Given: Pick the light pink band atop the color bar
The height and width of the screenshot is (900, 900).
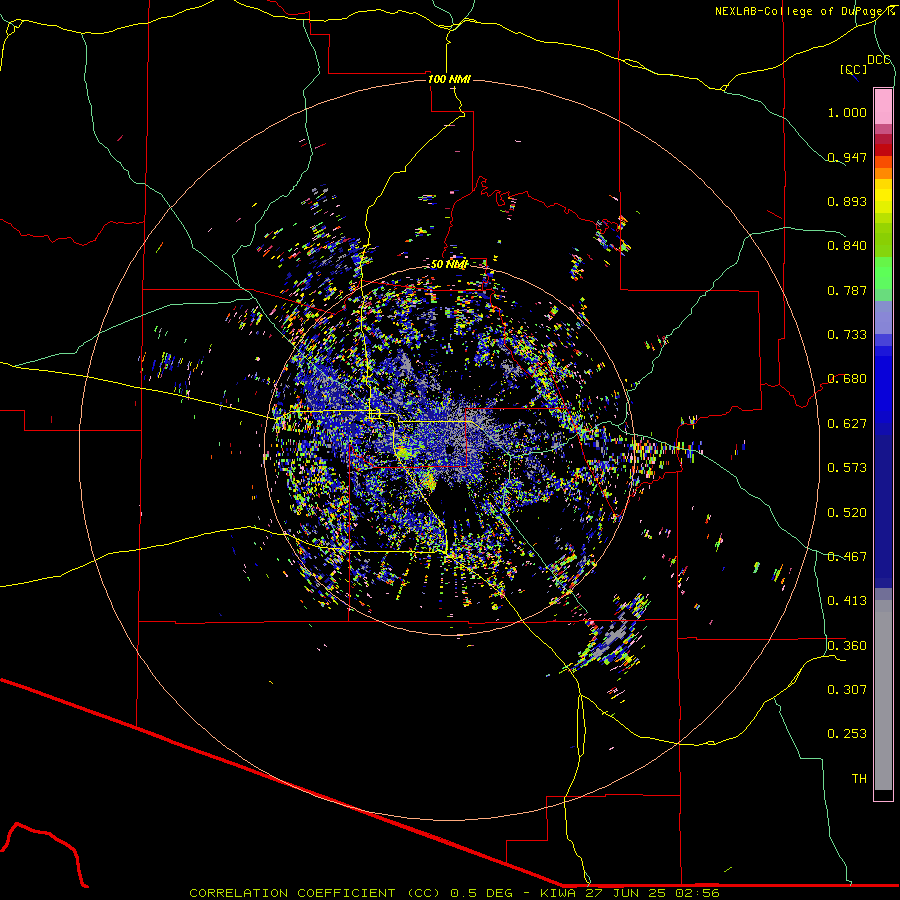Looking at the screenshot, I should pos(883,106).
